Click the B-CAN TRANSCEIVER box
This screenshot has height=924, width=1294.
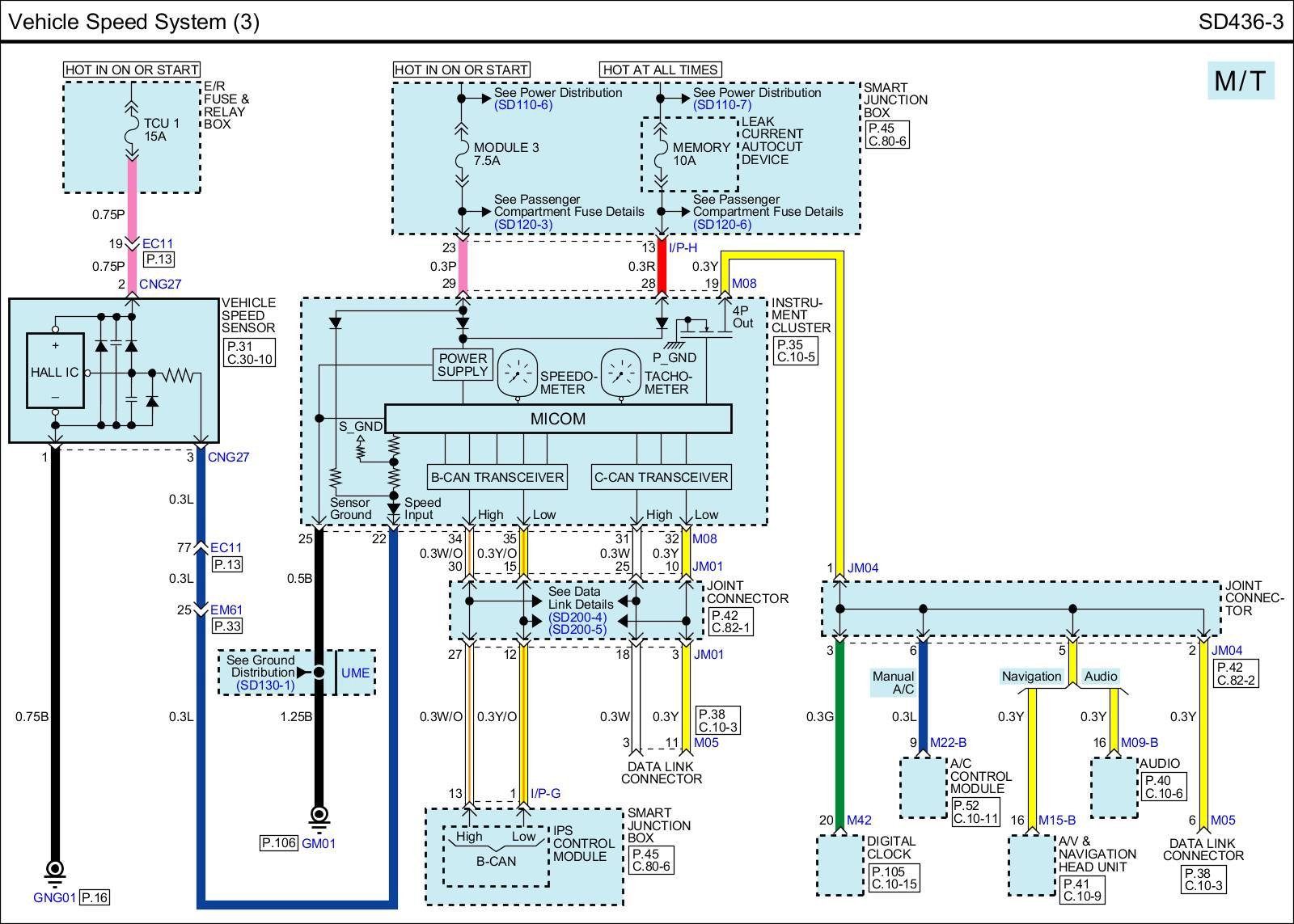tap(497, 477)
